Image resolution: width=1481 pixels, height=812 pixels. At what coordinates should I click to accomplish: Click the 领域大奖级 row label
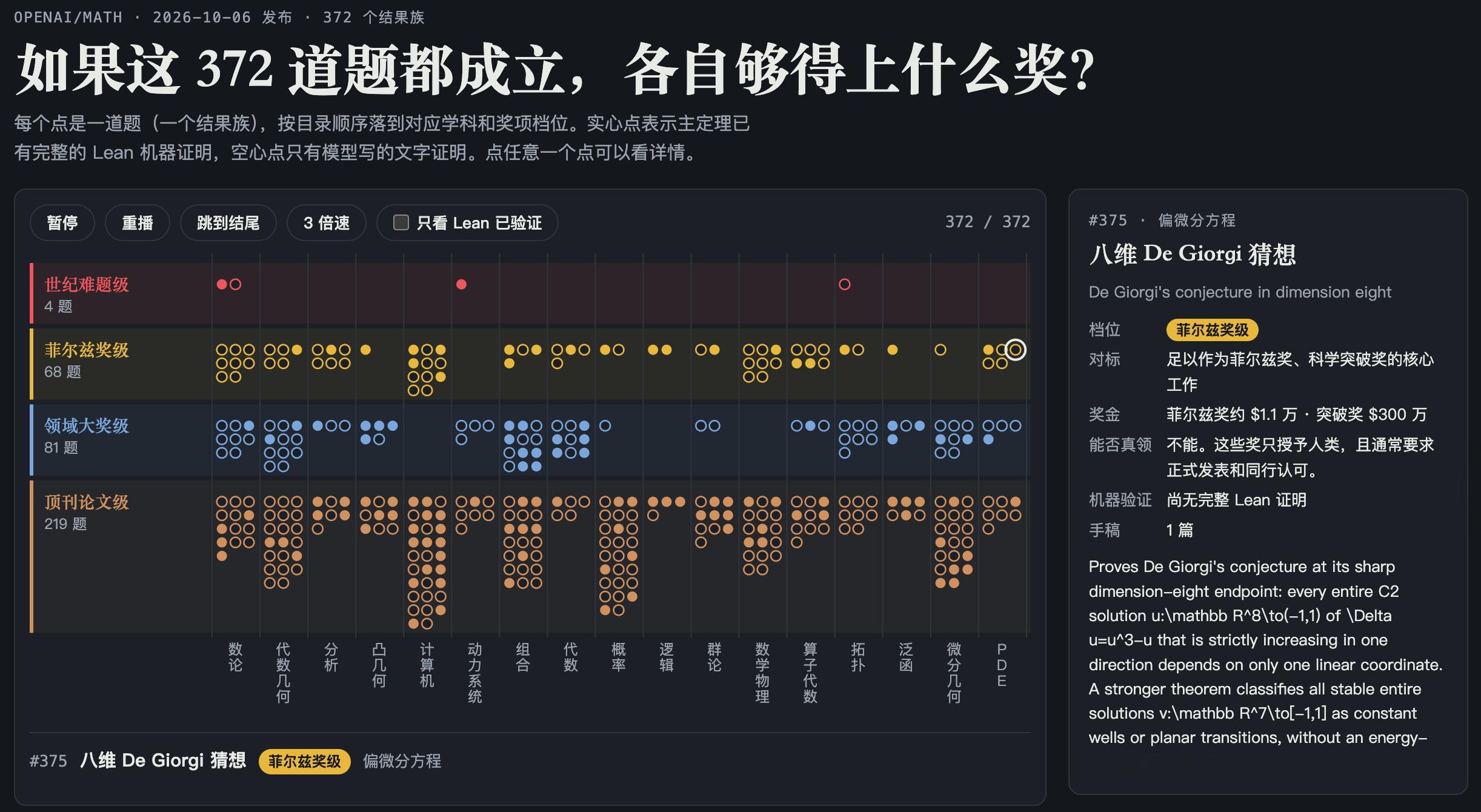[87, 426]
